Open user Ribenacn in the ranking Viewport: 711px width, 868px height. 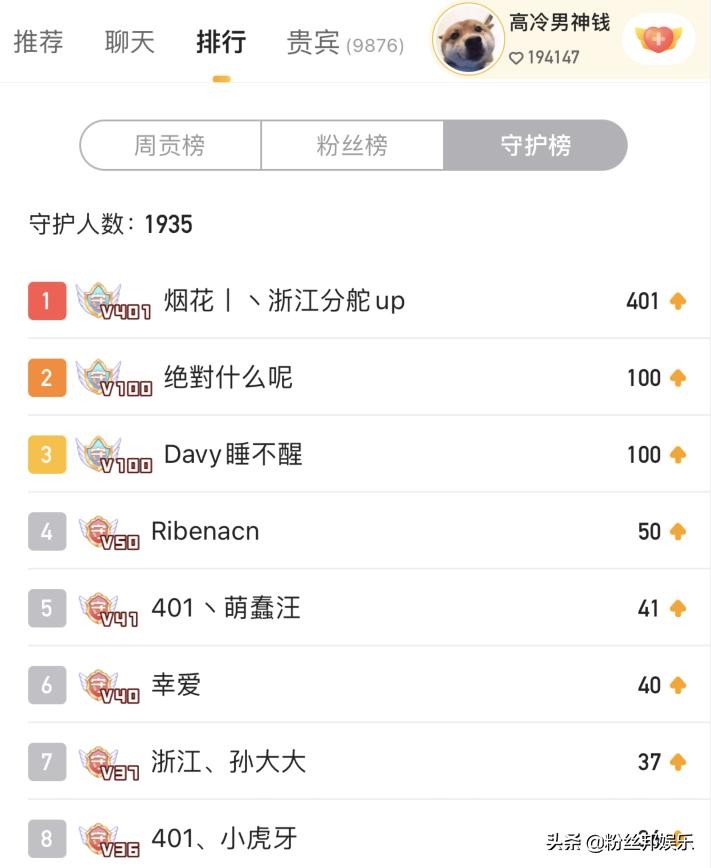tap(205, 532)
